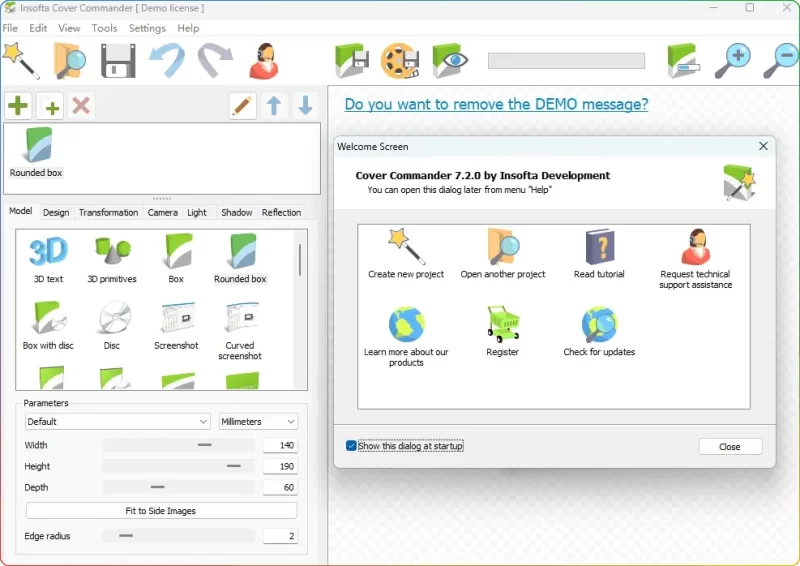Select the 3D text model
Viewport: 800px width, 566px height.
[48, 258]
